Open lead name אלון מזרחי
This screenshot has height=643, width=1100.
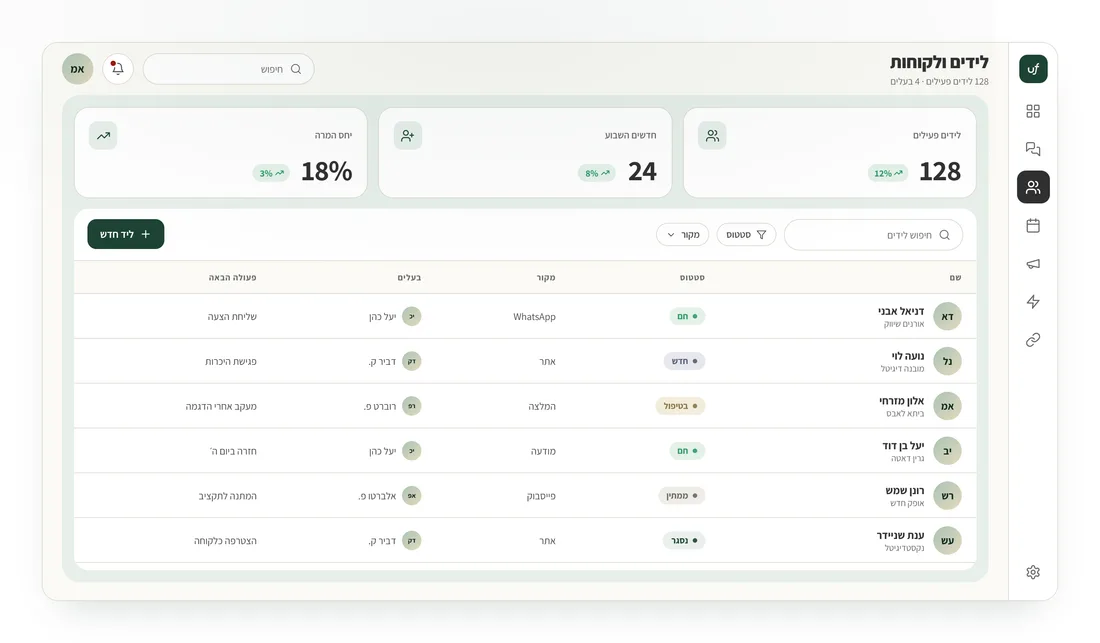[x=901, y=400]
